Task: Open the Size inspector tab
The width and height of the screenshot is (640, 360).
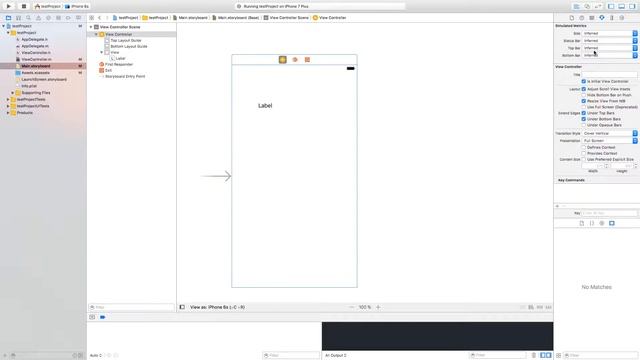Action: [x=611, y=18]
